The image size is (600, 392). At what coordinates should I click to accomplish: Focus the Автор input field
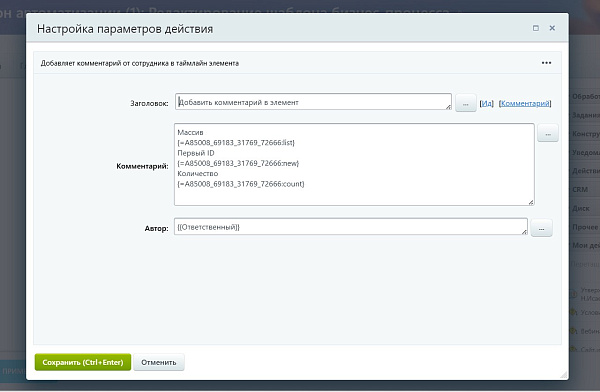click(351, 227)
